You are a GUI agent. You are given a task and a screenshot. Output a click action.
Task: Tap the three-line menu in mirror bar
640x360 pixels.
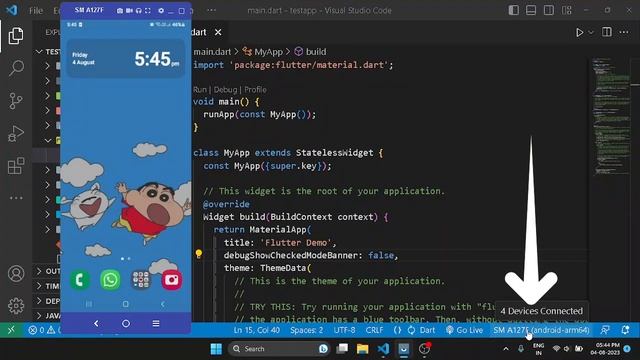pos(156,323)
